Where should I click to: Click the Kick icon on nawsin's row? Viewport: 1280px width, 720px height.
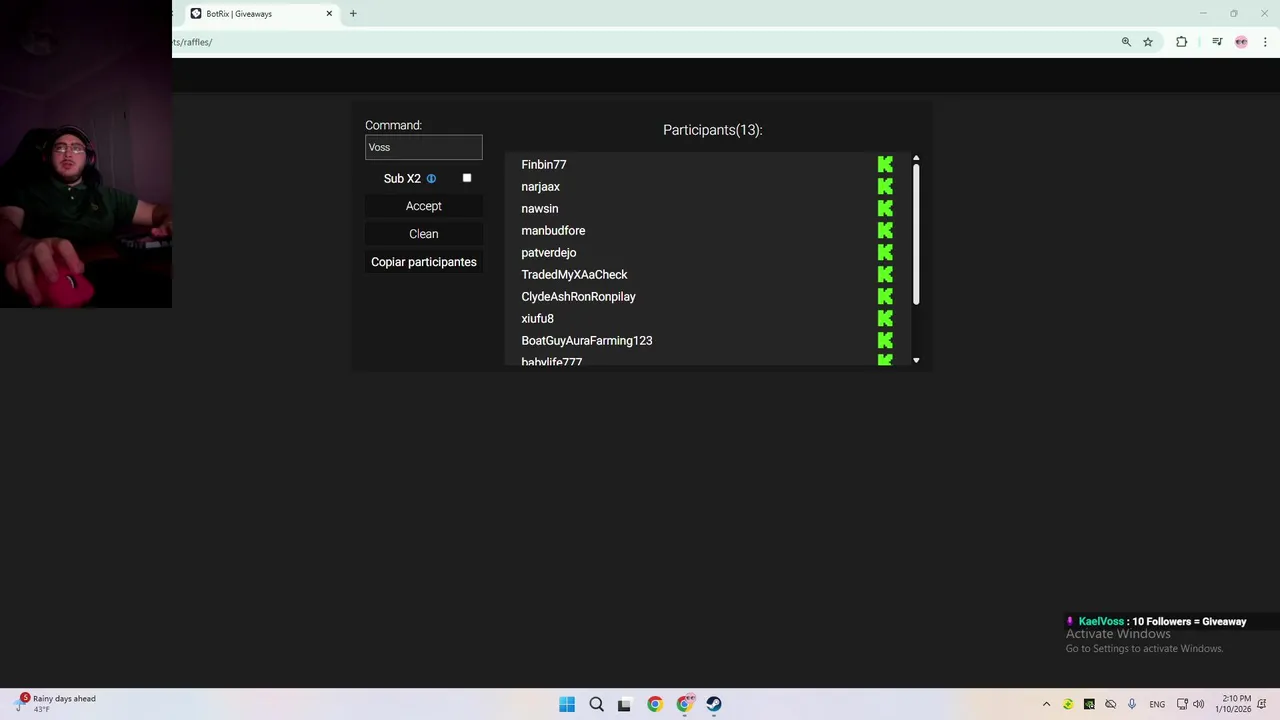[885, 208]
